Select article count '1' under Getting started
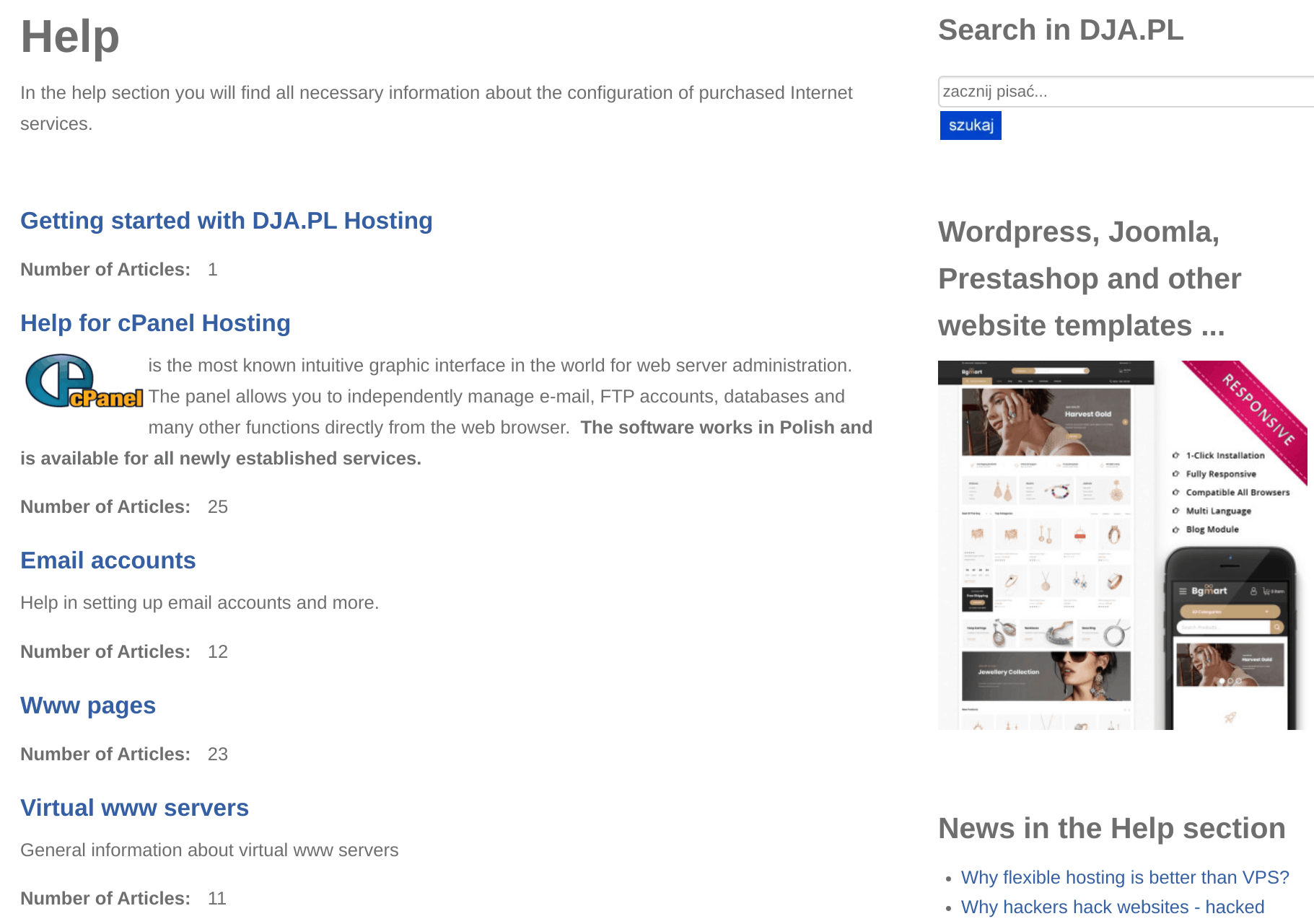 pyautogui.click(x=212, y=270)
